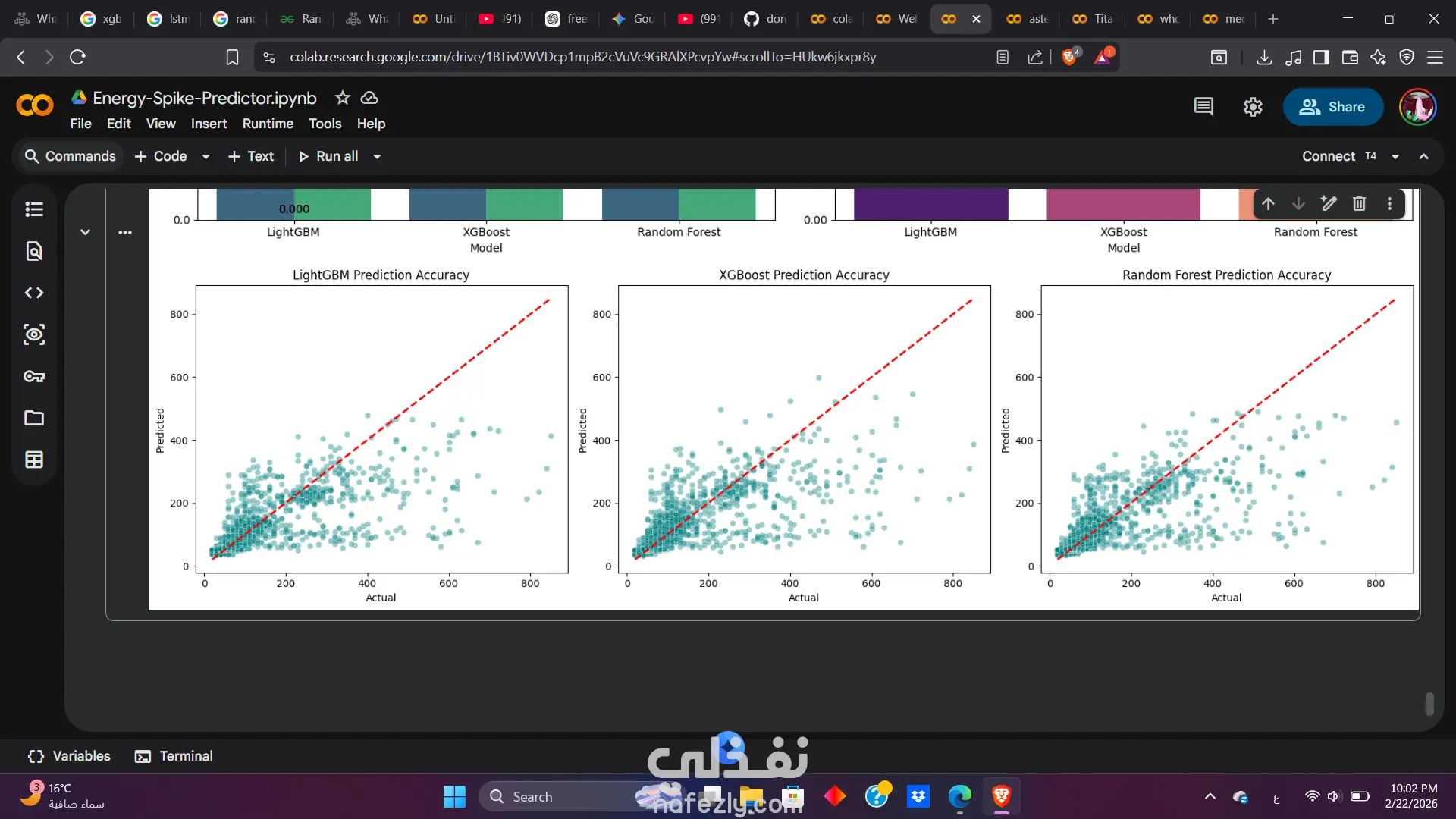This screenshot has width=1456, height=819.
Task: Open the Runtime menu
Action: [x=268, y=124]
